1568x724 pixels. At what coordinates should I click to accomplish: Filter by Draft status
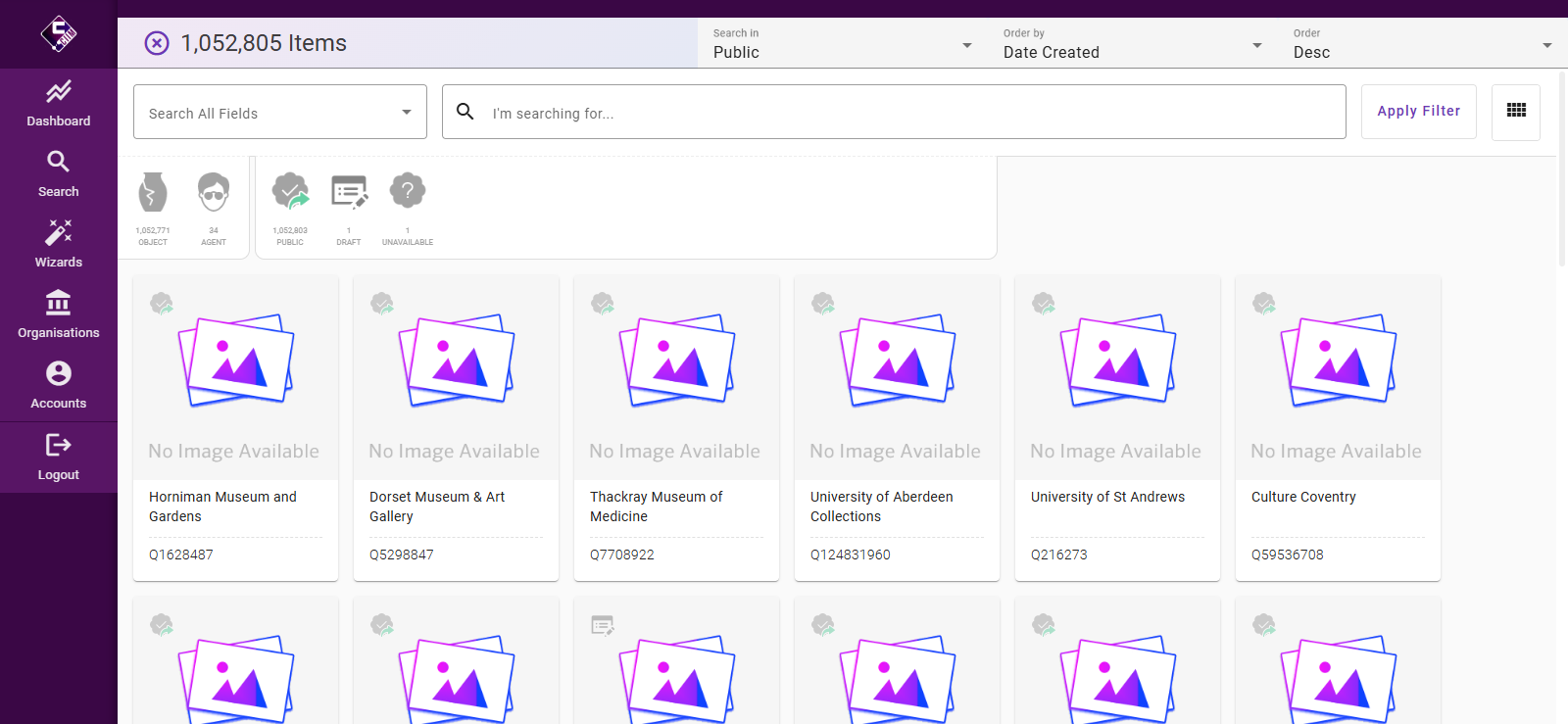pyautogui.click(x=349, y=193)
